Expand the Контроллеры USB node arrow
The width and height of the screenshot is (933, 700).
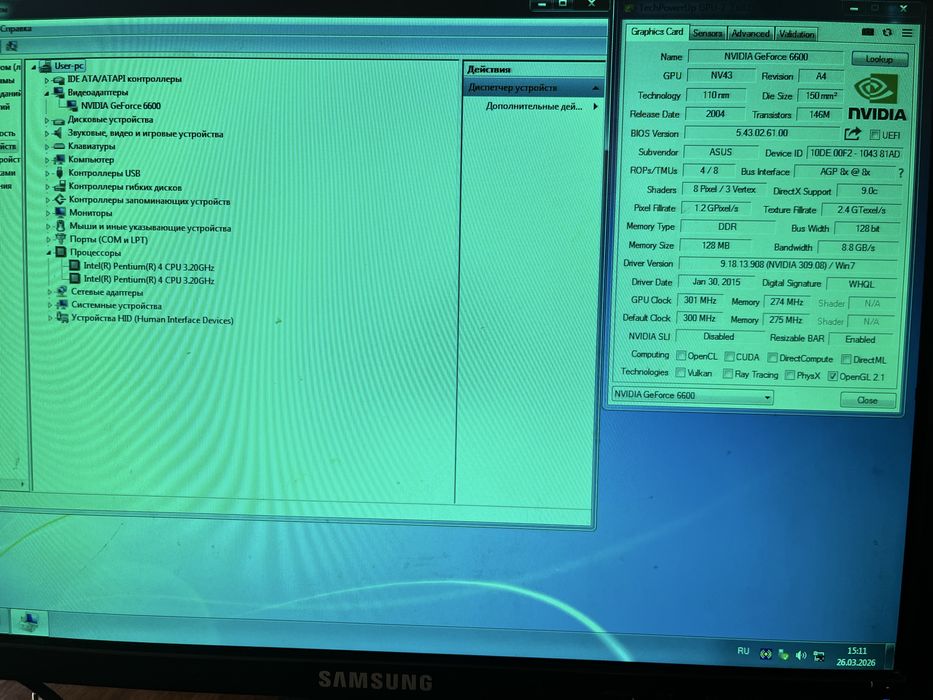coord(48,174)
